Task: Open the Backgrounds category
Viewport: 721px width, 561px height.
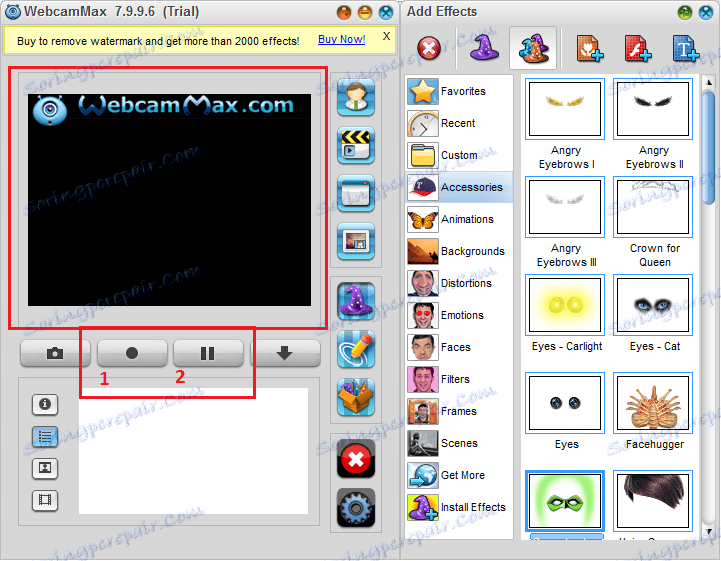Action: 459,251
